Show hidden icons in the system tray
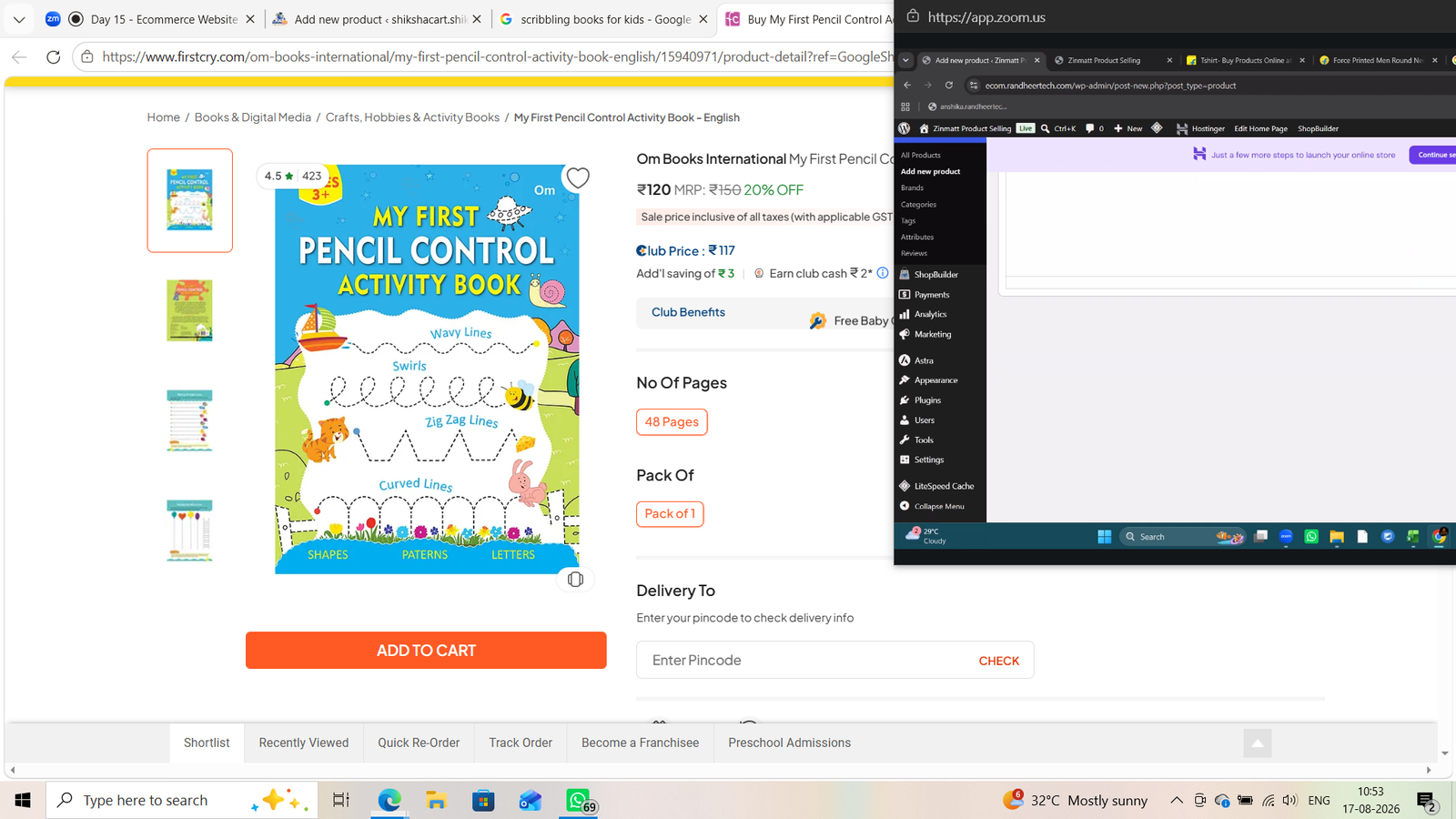This screenshot has width=1456, height=819. (1177, 801)
